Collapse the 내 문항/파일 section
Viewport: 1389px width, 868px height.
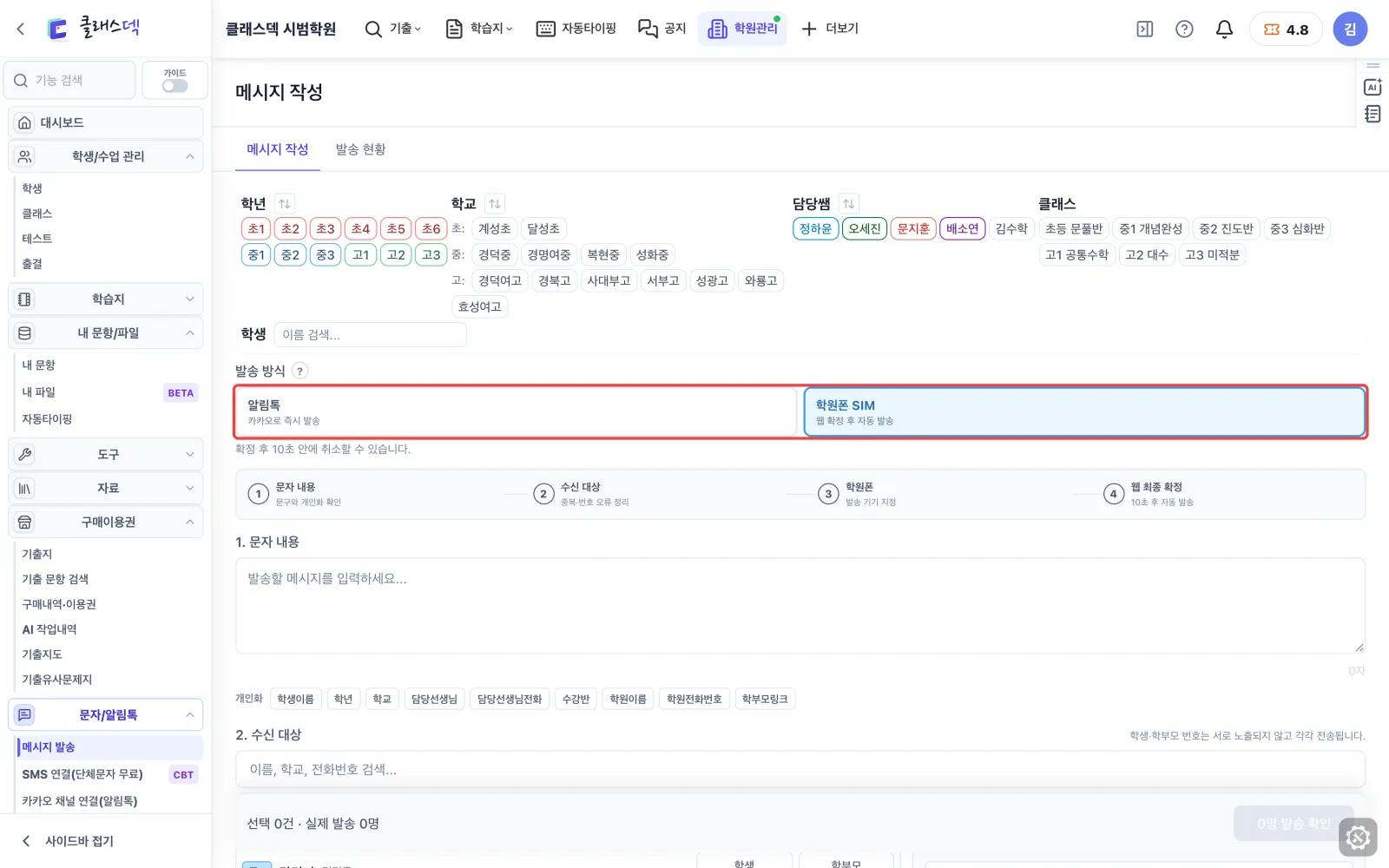click(106, 332)
